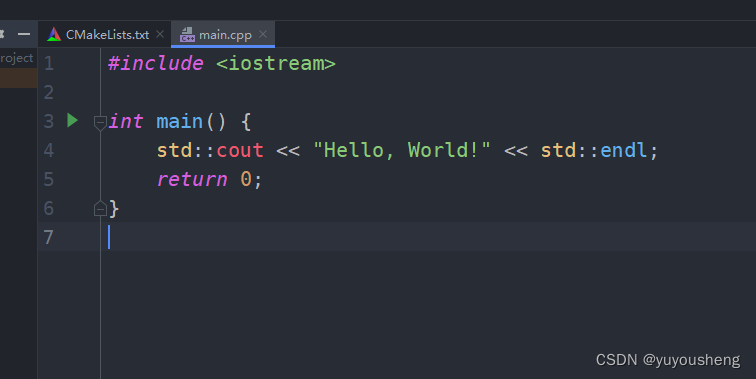The image size is (756, 379).
Task: Click the cout identifier on line 4
Action: 240,150
